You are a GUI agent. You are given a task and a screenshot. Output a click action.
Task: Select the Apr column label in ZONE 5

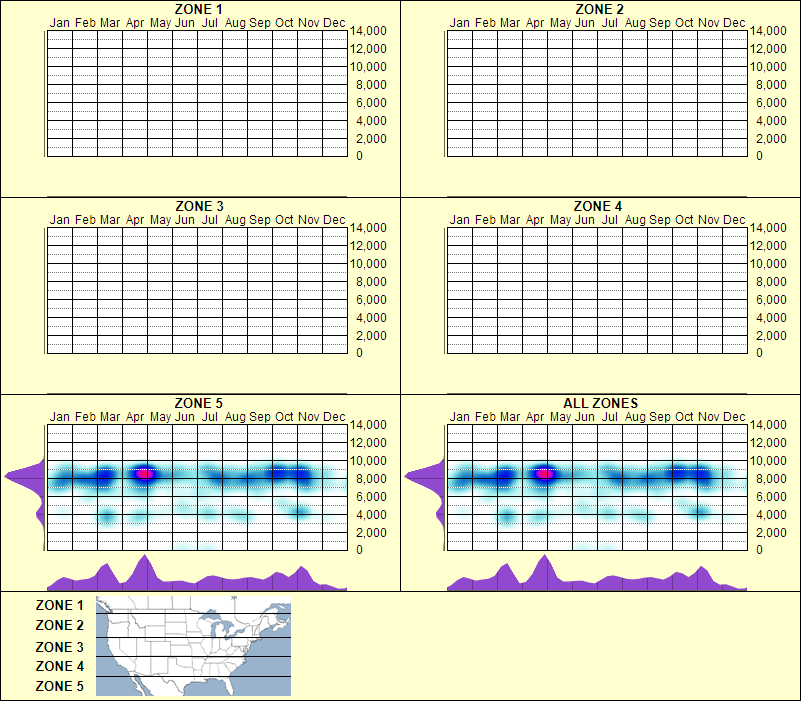pos(135,416)
